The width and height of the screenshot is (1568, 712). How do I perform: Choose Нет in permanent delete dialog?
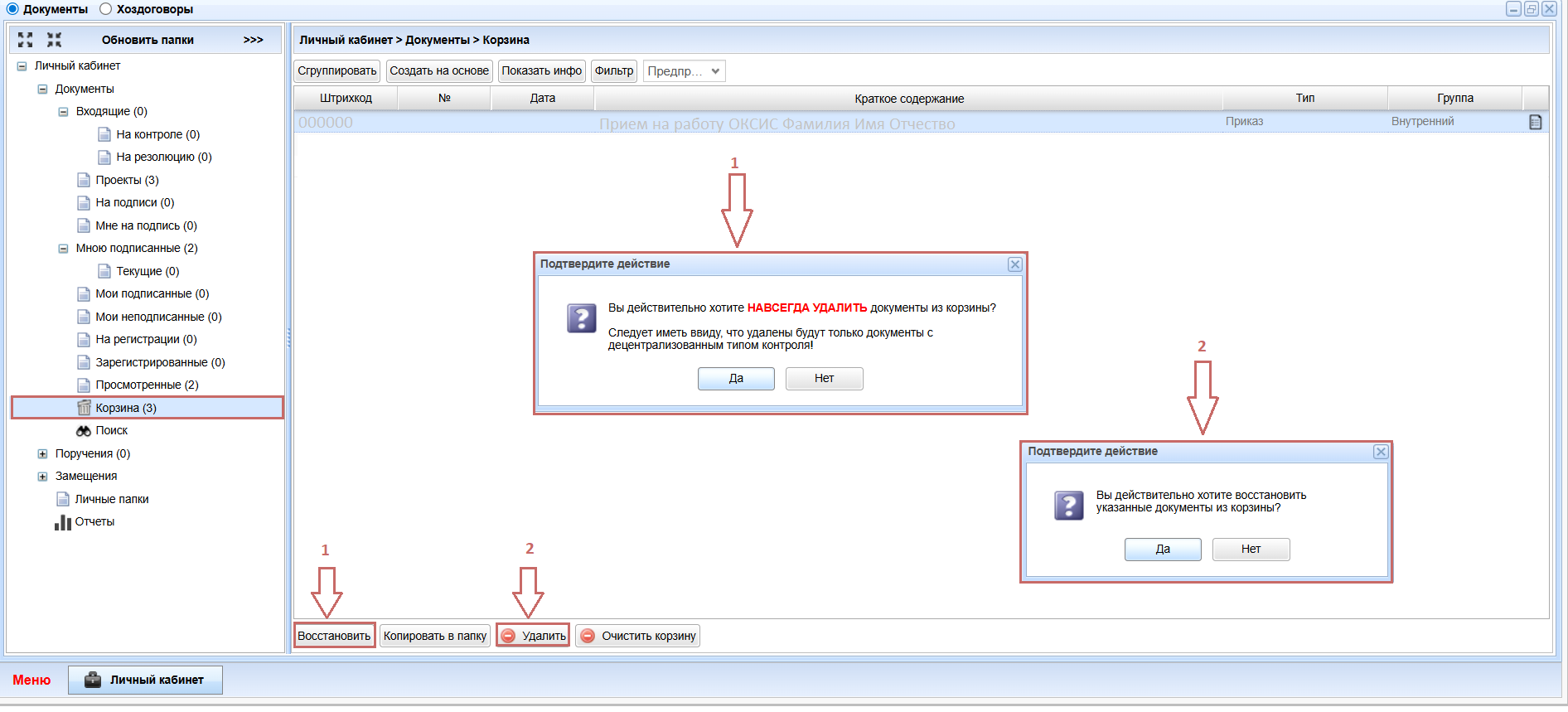click(824, 379)
